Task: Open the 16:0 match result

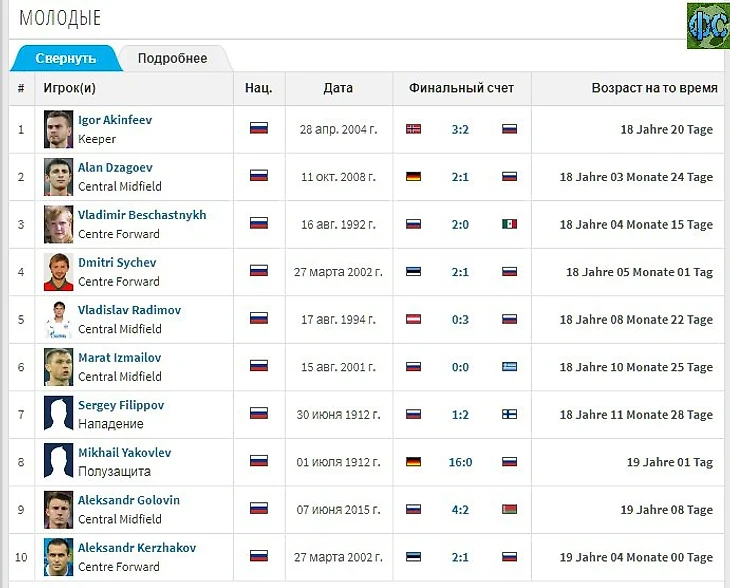Action: (460, 462)
